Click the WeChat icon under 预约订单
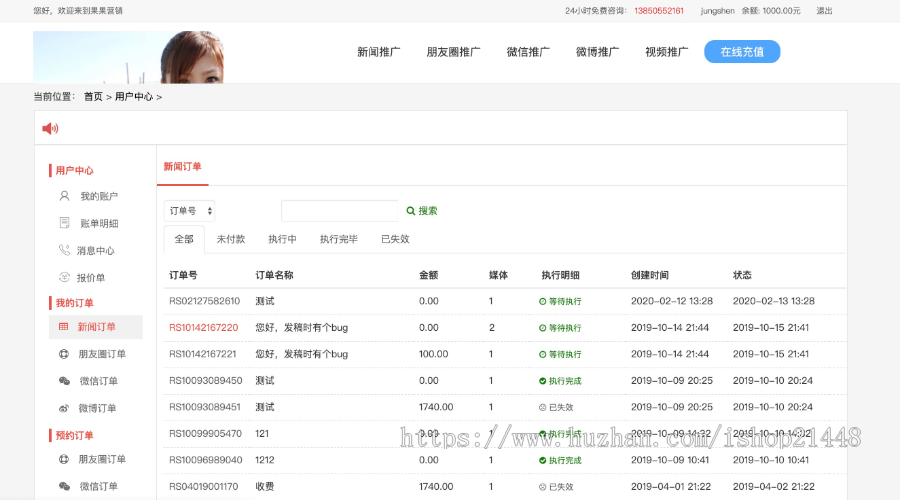Screen dimensions: 900x500 pyautogui.click(x=64, y=486)
